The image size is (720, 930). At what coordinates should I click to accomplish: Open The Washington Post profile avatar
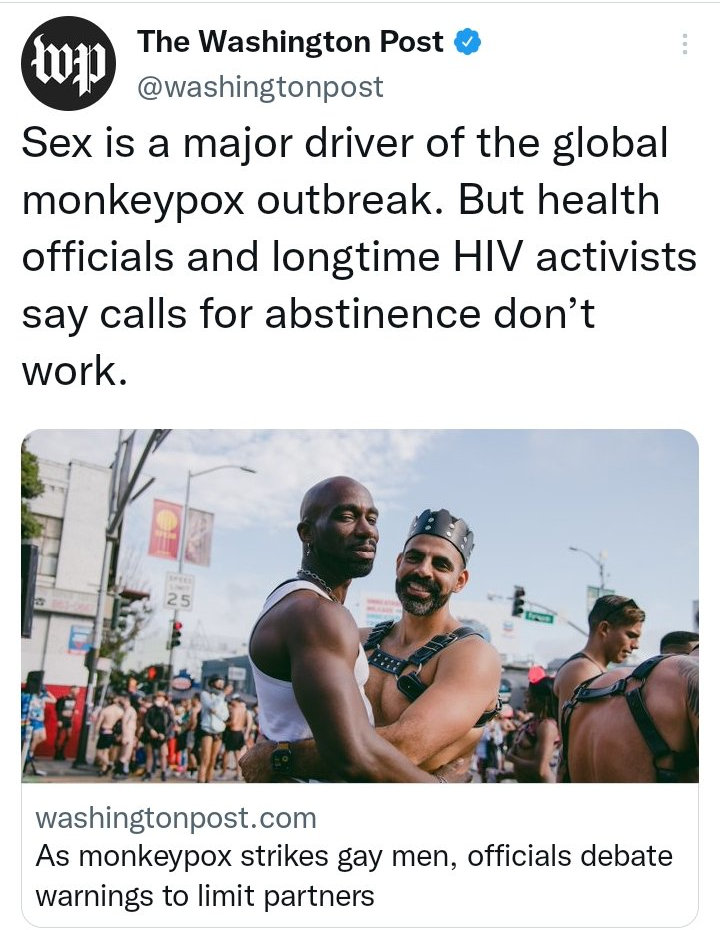tap(69, 63)
